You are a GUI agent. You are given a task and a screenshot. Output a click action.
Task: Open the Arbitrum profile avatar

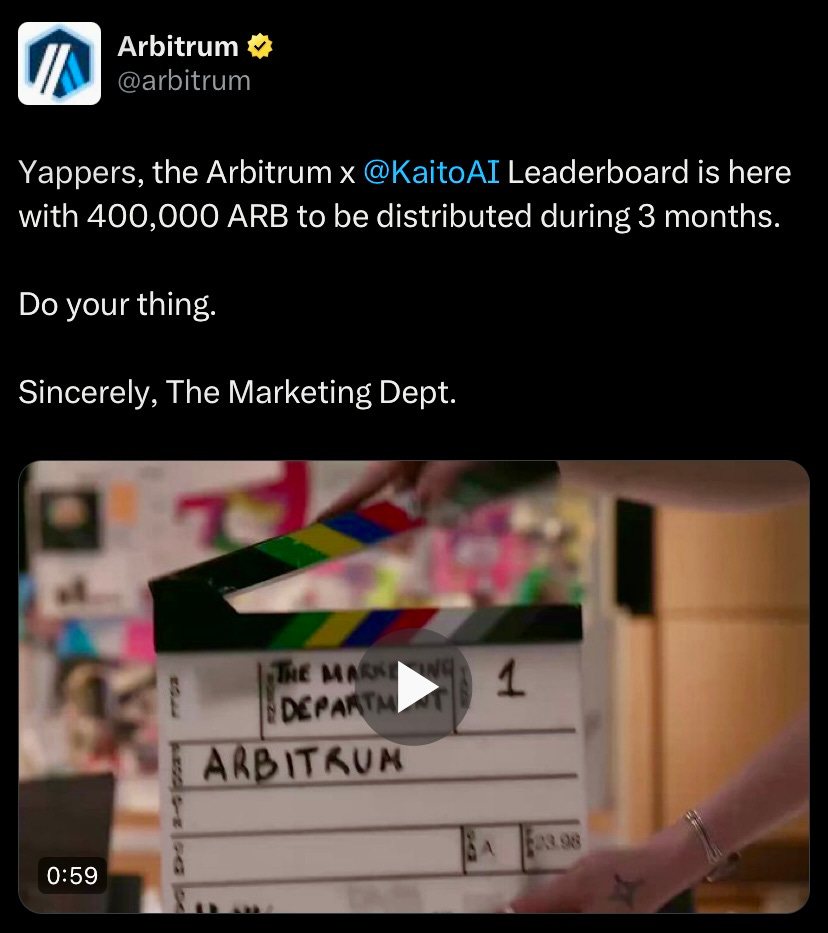59,64
